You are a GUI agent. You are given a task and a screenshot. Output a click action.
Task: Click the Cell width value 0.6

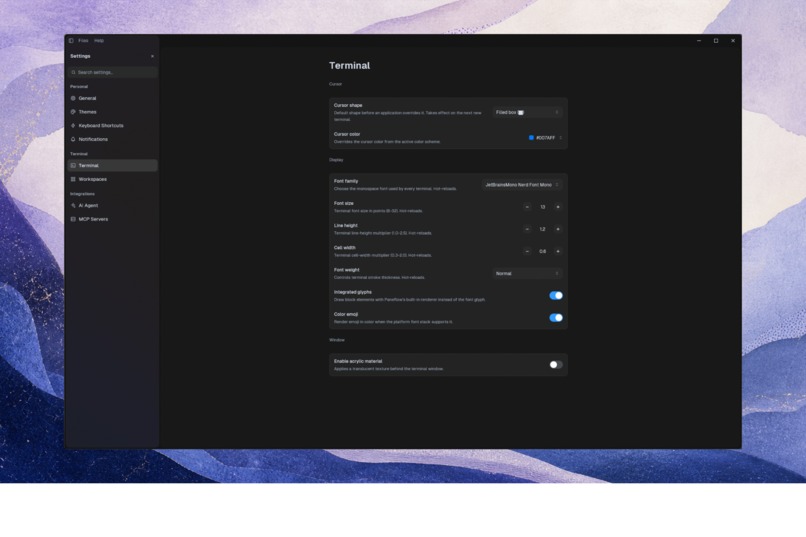pyautogui.click(x=542, y=251)
